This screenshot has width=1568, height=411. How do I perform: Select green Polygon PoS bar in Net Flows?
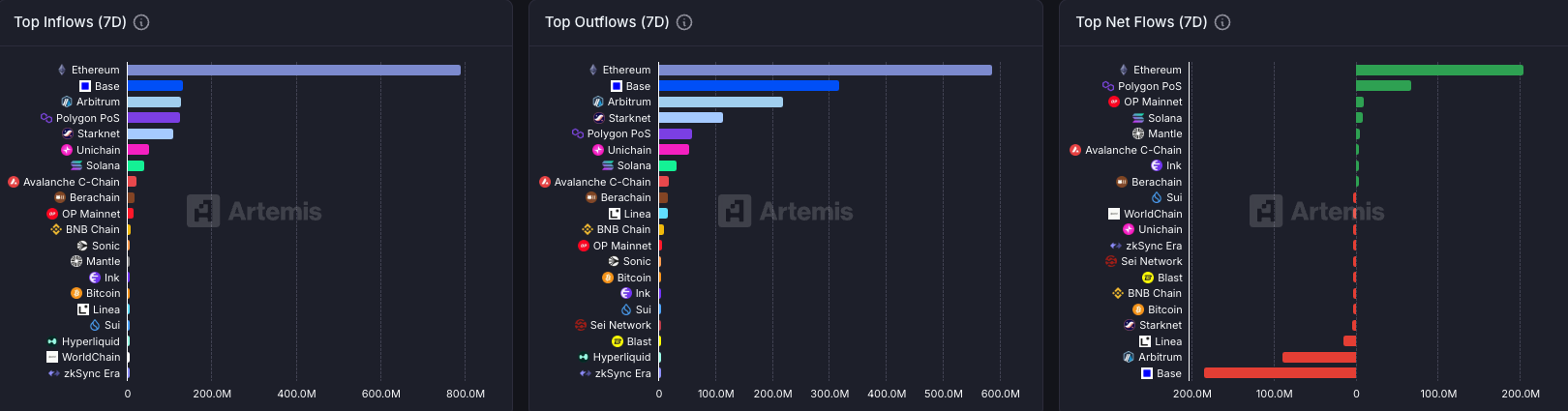pos(1383,86)
